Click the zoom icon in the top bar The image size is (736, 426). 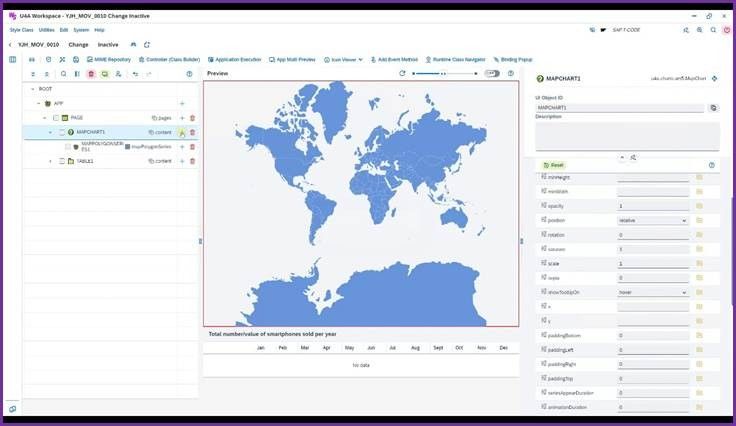coord(699,30)
